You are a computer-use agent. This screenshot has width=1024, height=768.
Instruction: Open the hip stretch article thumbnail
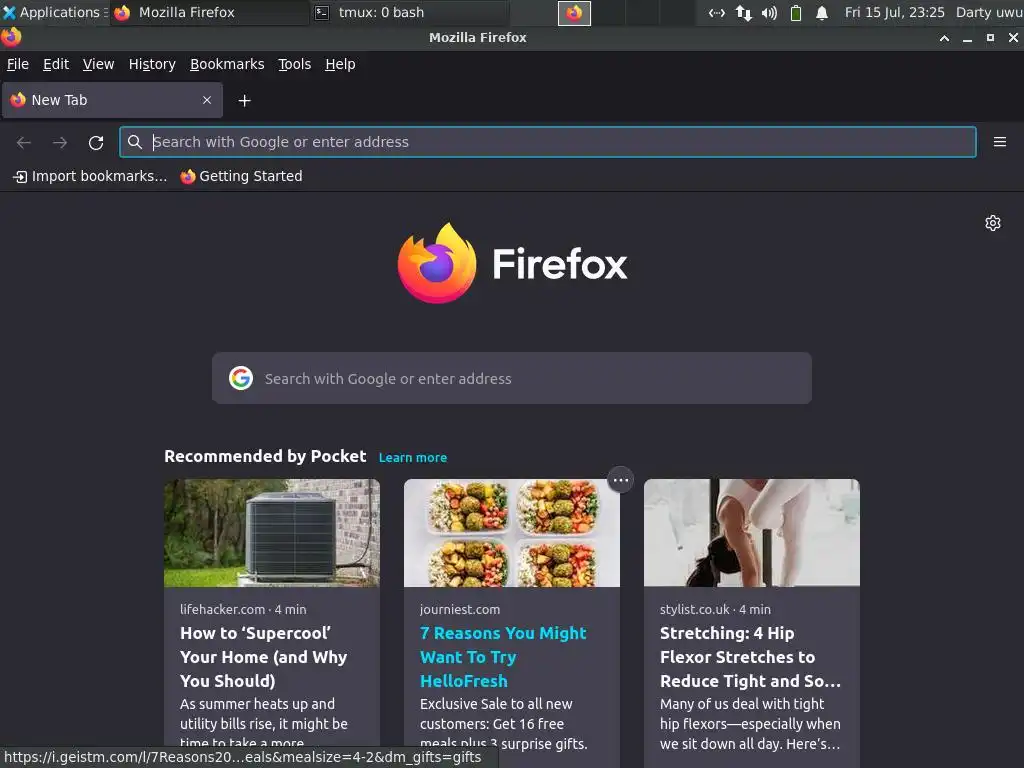pyautogui.click(x=752, y=533)
